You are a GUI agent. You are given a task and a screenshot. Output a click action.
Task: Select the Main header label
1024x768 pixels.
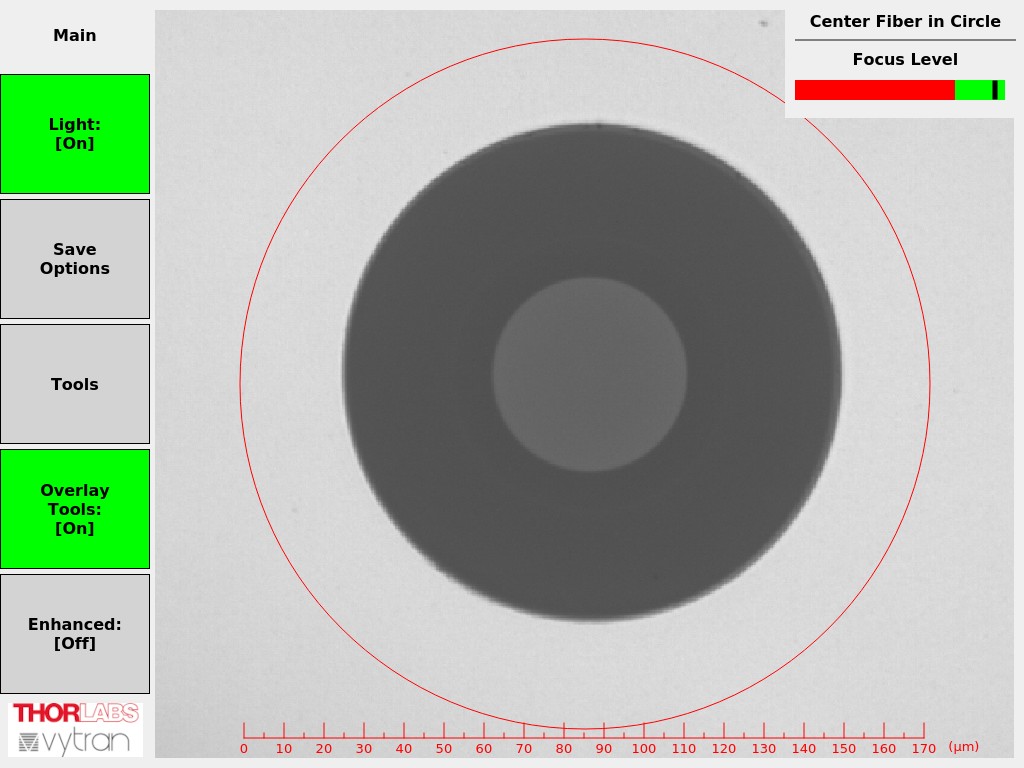coord(75,36)
